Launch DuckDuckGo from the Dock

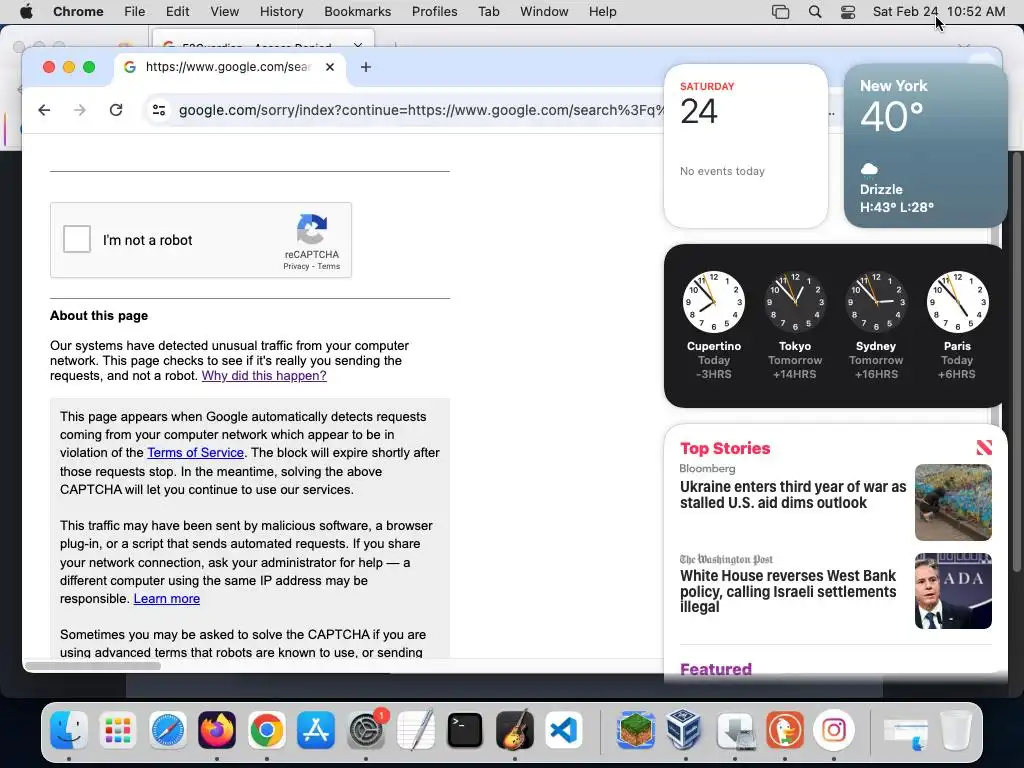(x=784, y=729)
